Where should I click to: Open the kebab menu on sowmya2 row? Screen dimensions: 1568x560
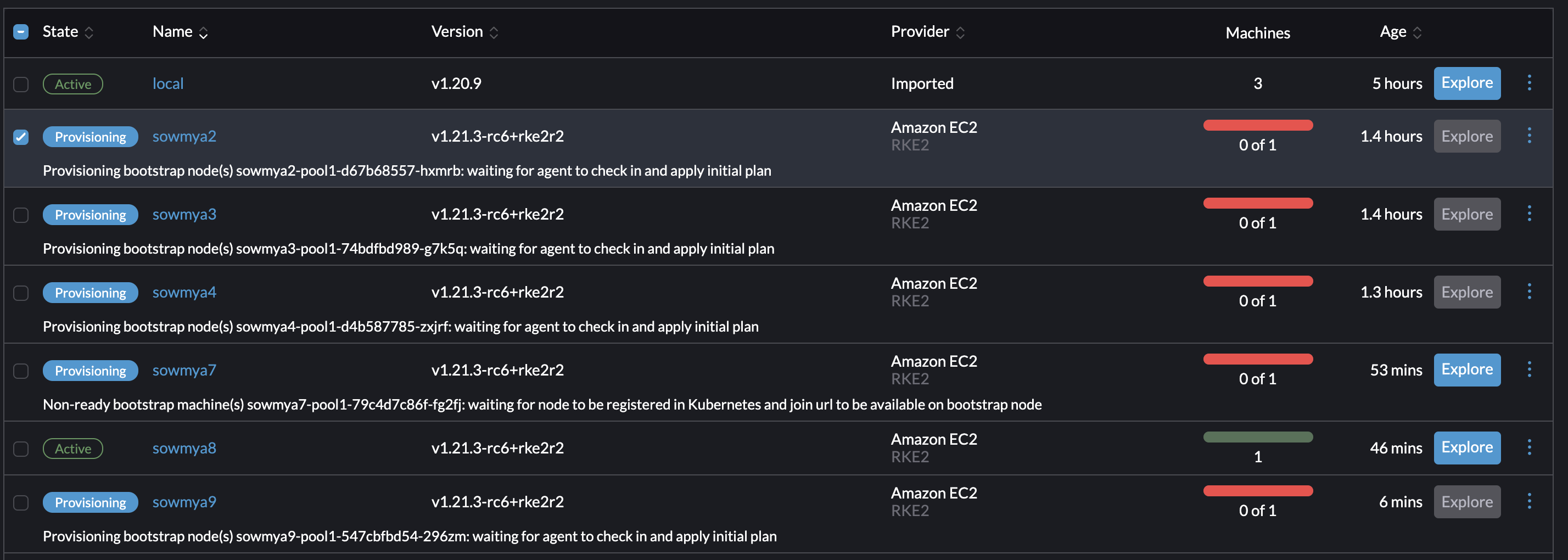(1530, 136)
